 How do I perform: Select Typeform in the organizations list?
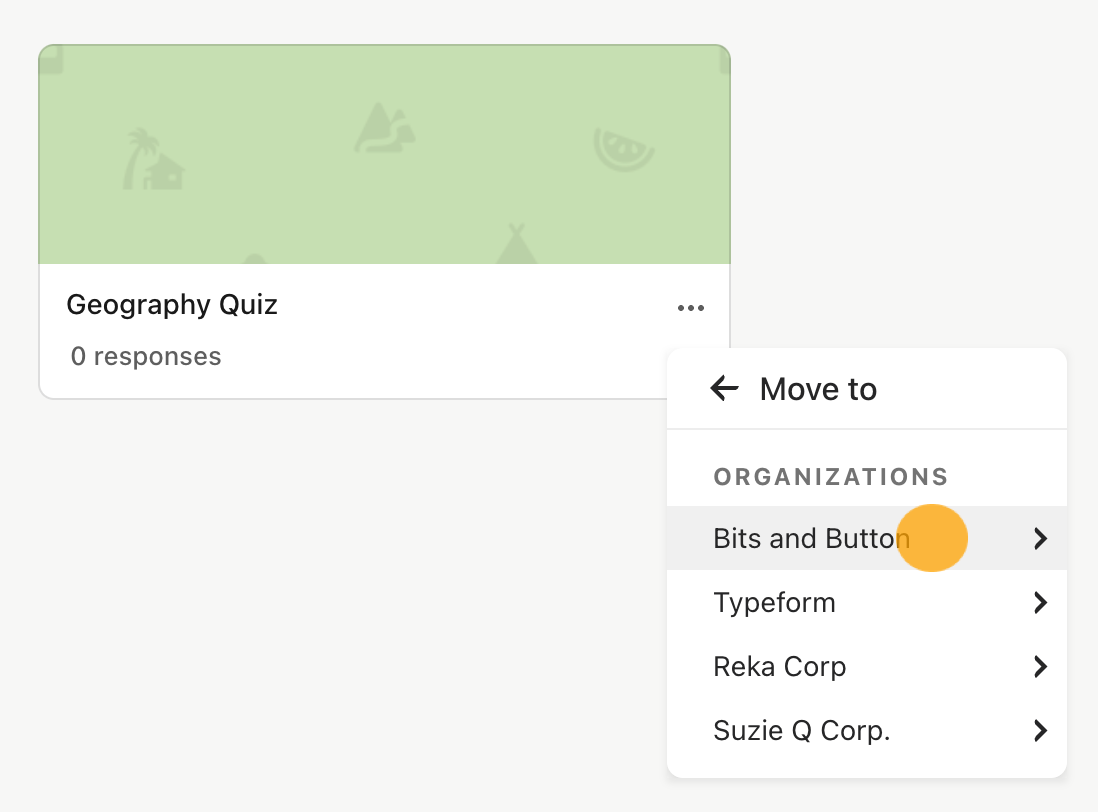click(x=867, y=603)
